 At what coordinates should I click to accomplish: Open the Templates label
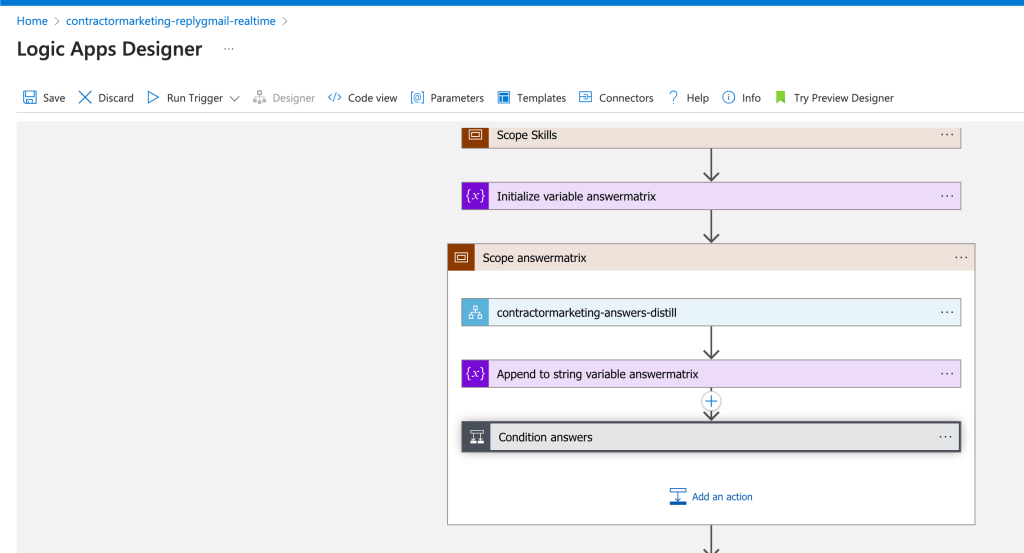pyautogui.click(x=541, y=98)
